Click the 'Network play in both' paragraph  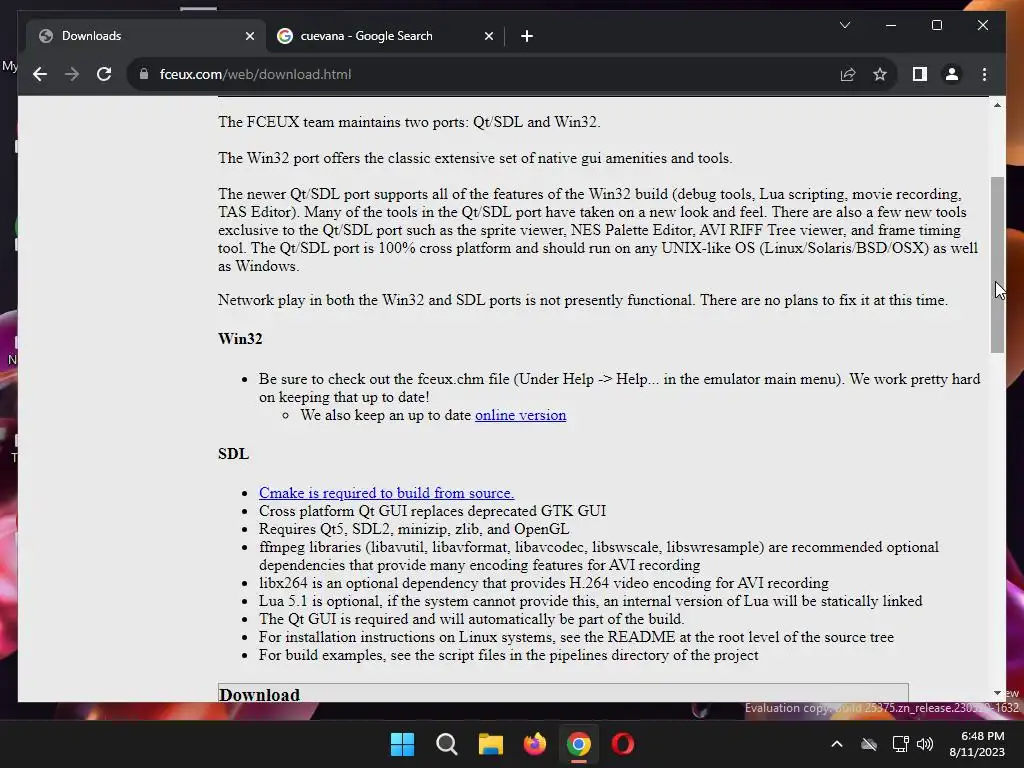[x=583, y=300]
